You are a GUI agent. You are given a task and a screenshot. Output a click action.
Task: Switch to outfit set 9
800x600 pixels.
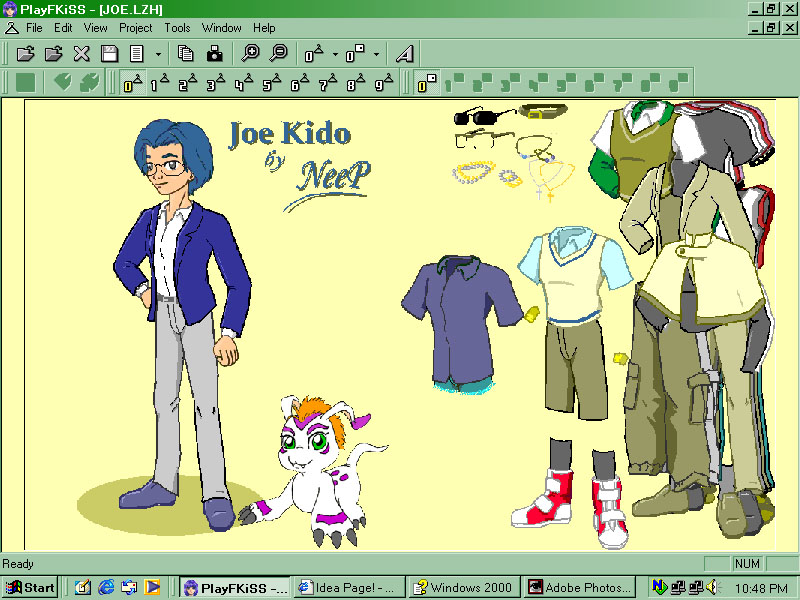(x=384, y=82)
